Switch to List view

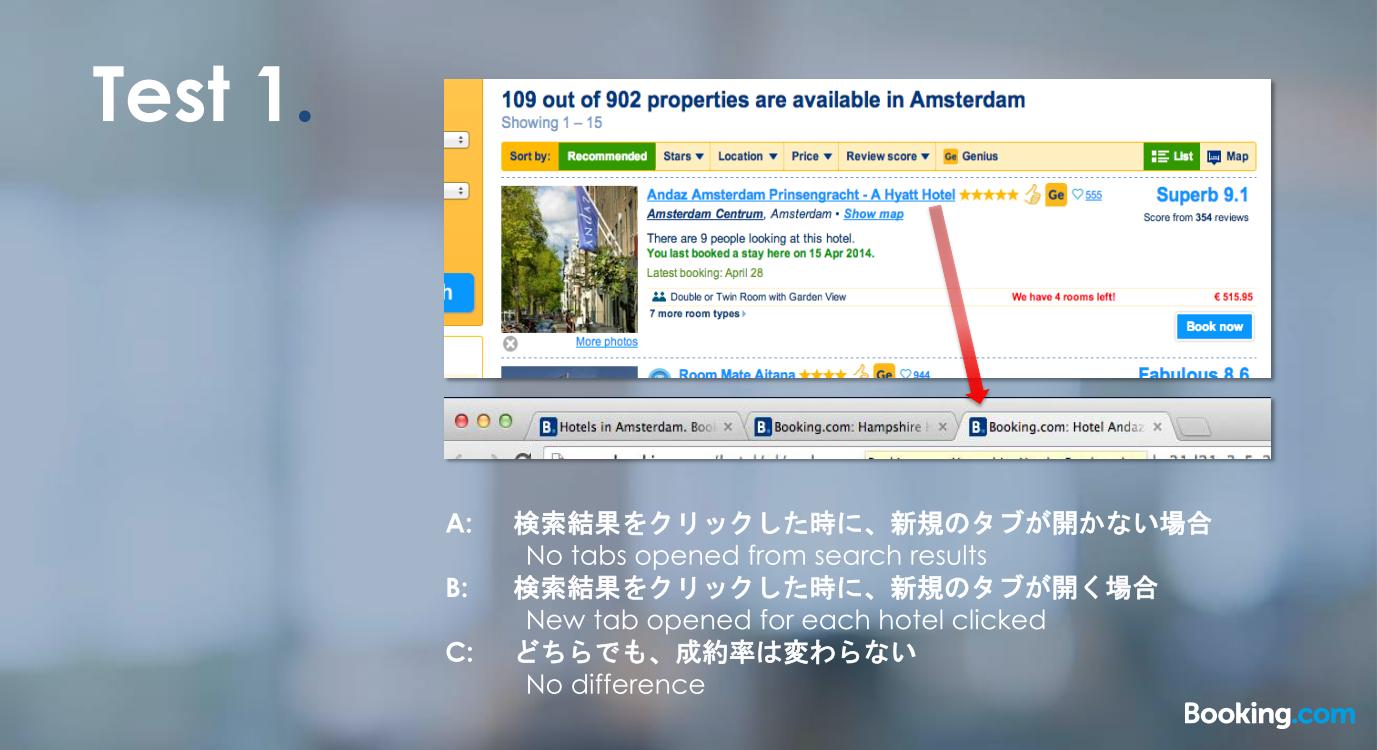(1172, 156)
